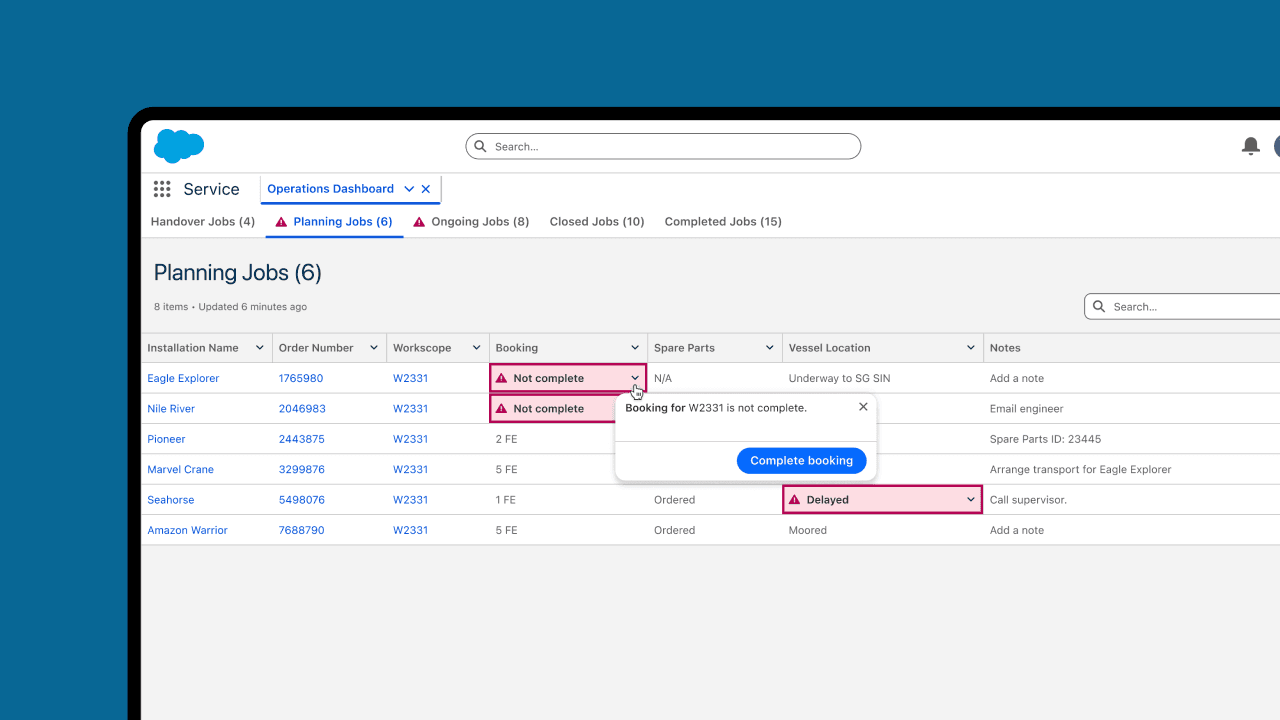Click warning icon in Eagle Explorer booking cell
1280x720 pixels.
pos(502,378)
